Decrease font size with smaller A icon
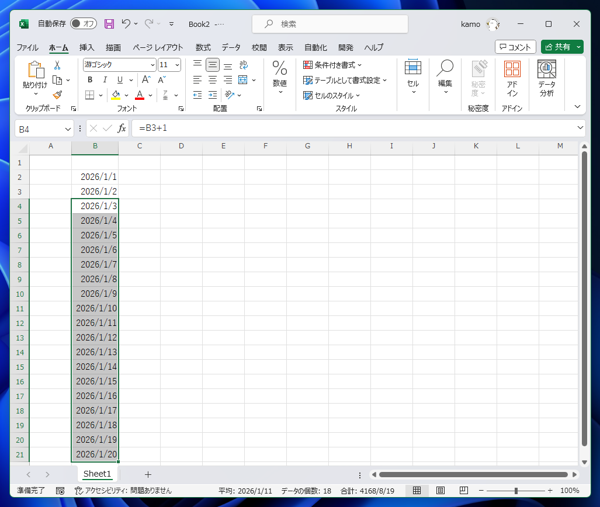 click(161, 80)
